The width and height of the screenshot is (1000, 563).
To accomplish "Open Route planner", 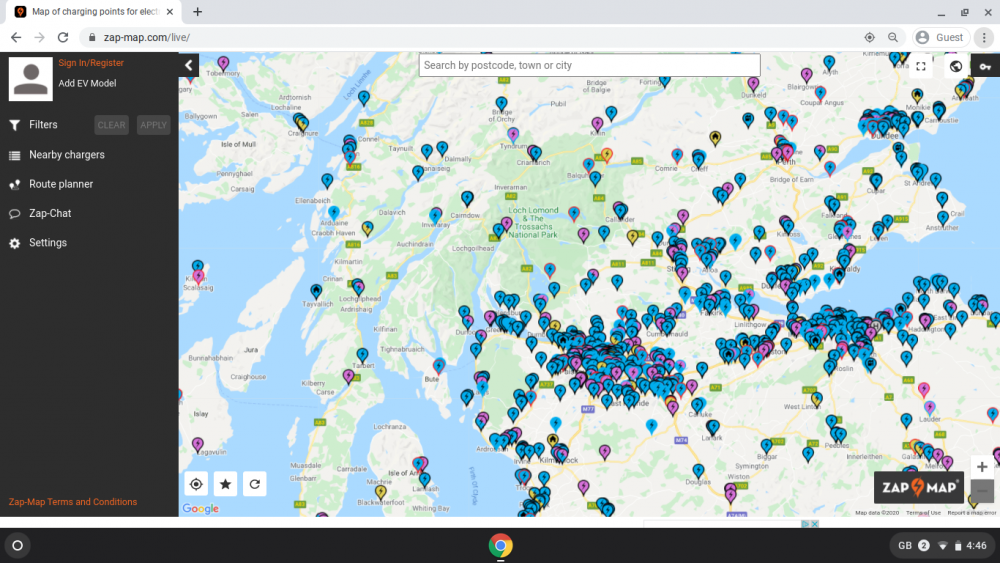I will (61, 184).
